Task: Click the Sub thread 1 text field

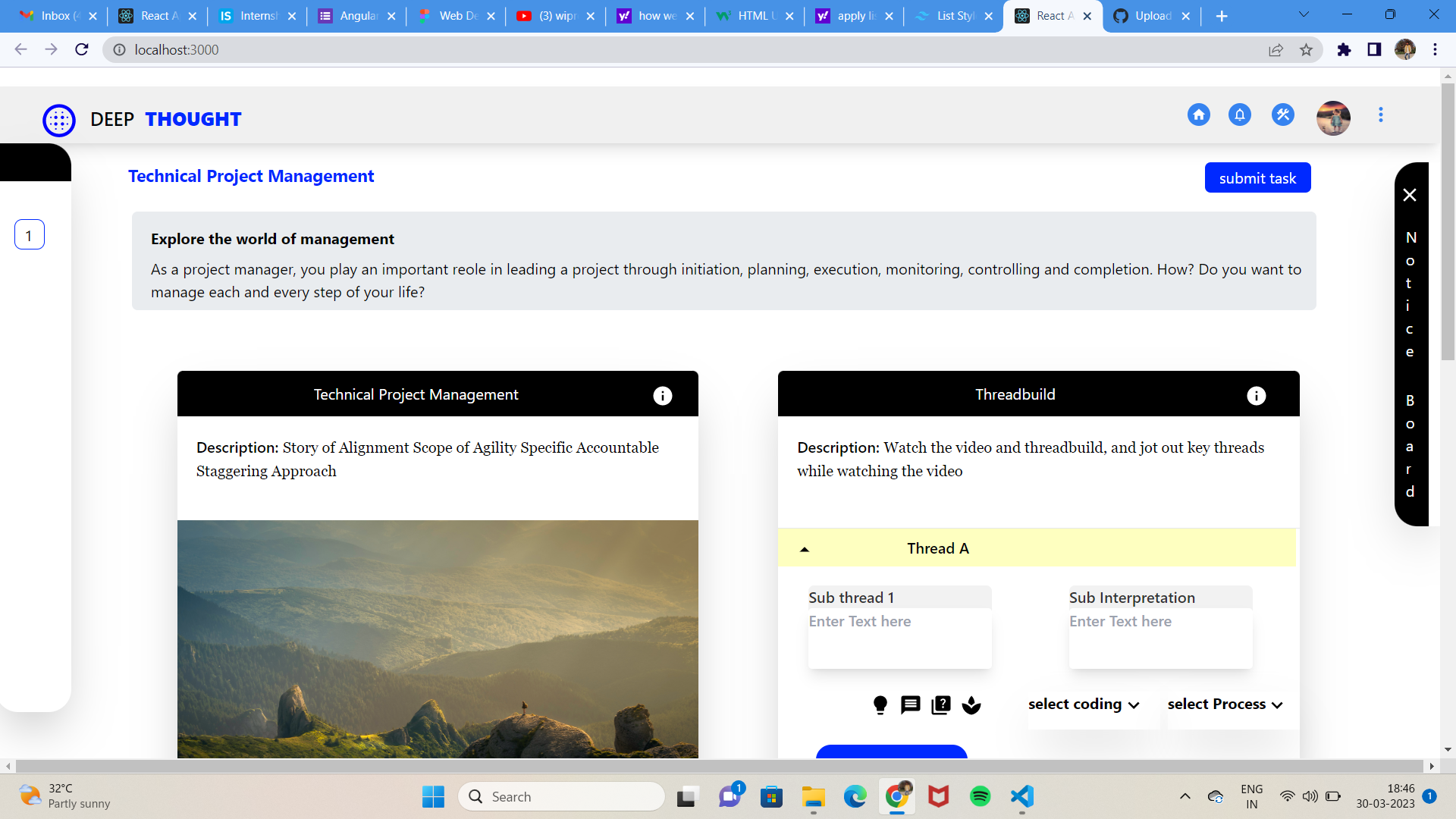Action: click(899, 637)
